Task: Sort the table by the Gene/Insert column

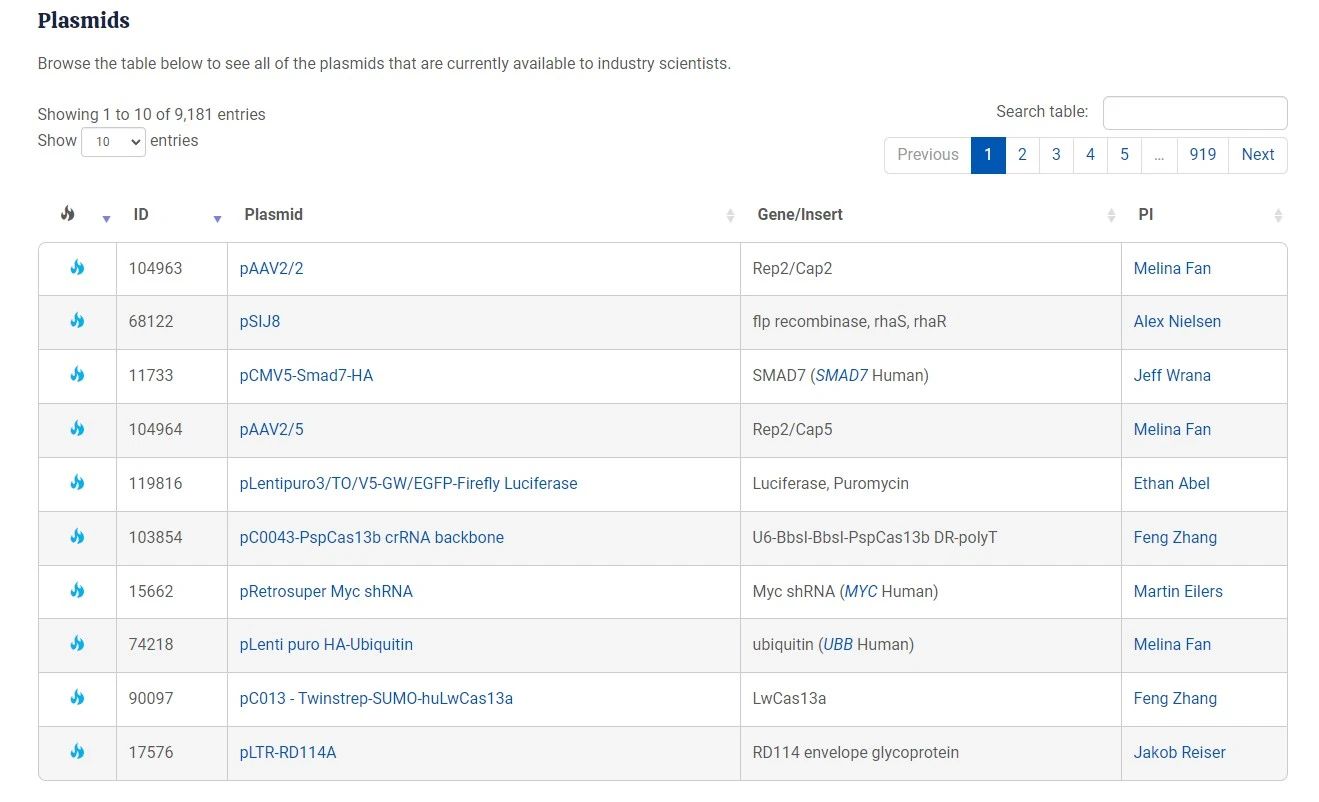Action: pyautogui.click(x=799, y=215)
